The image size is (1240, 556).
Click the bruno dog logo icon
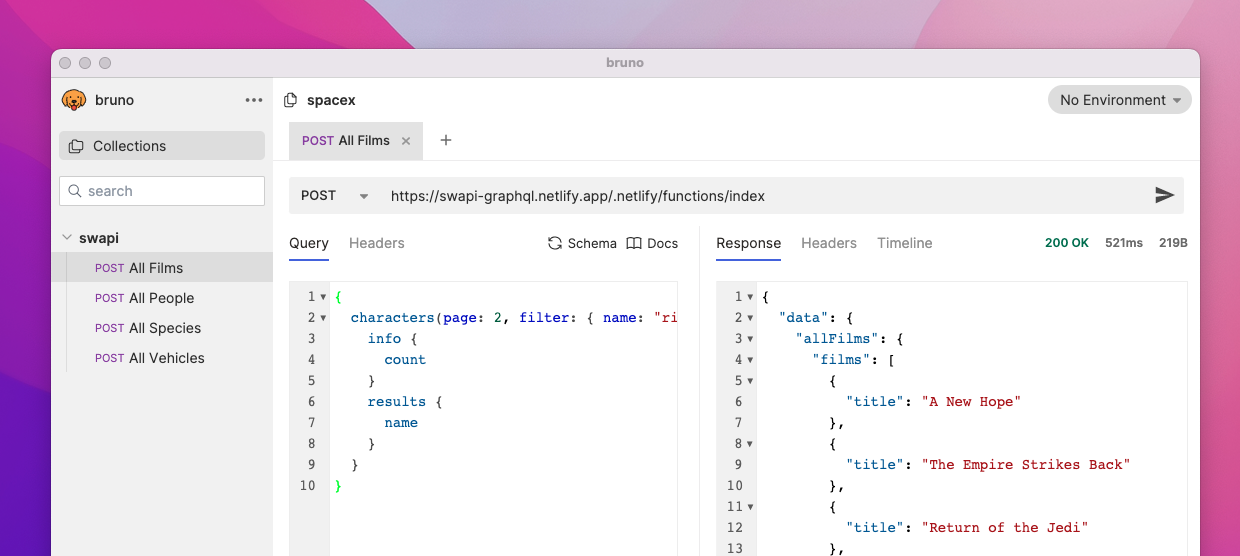pyautogui.click(x=74, y=100)
